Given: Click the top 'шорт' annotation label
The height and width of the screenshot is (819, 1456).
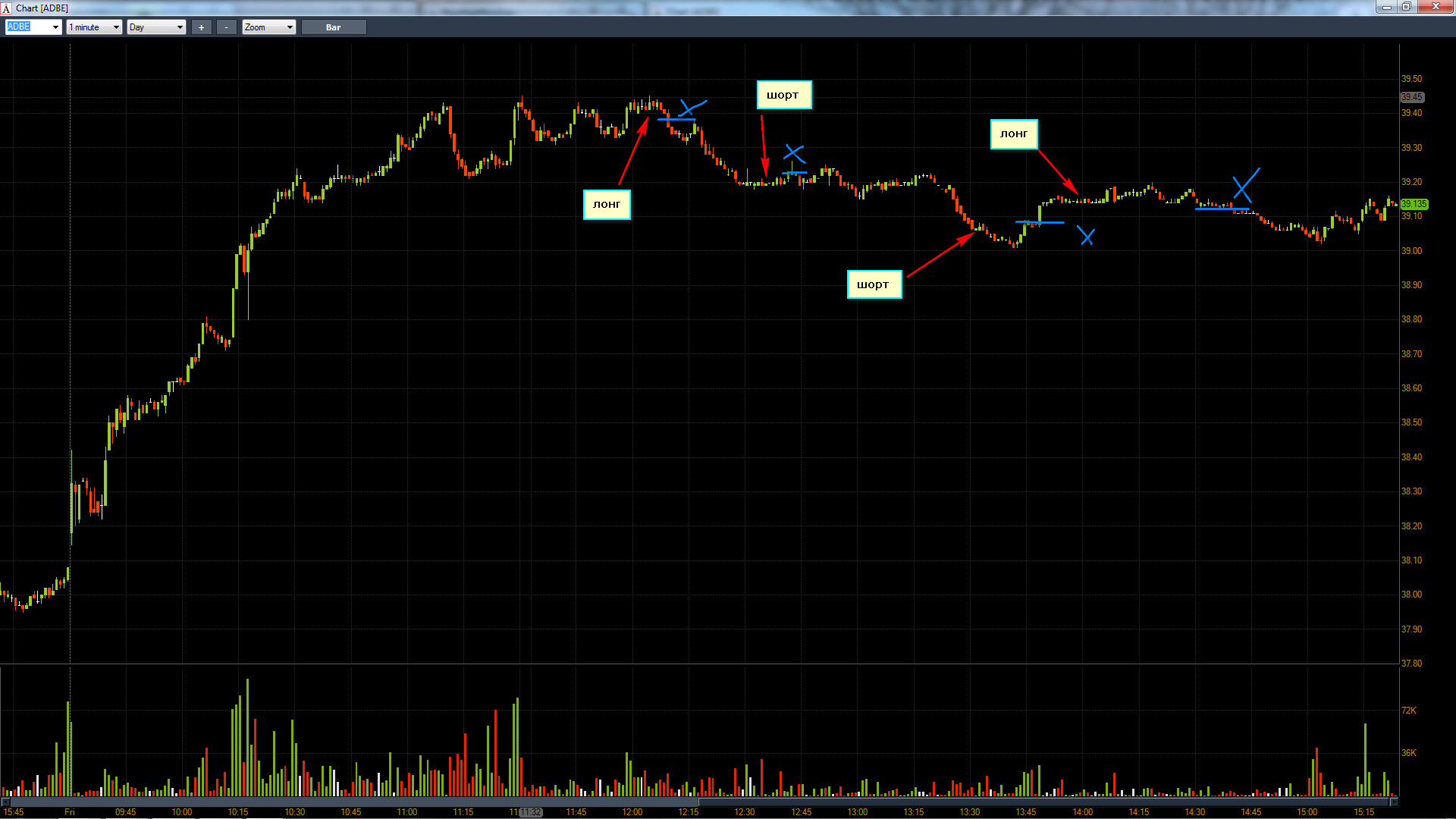Looking at the screenshot, I should click(783, 95).
